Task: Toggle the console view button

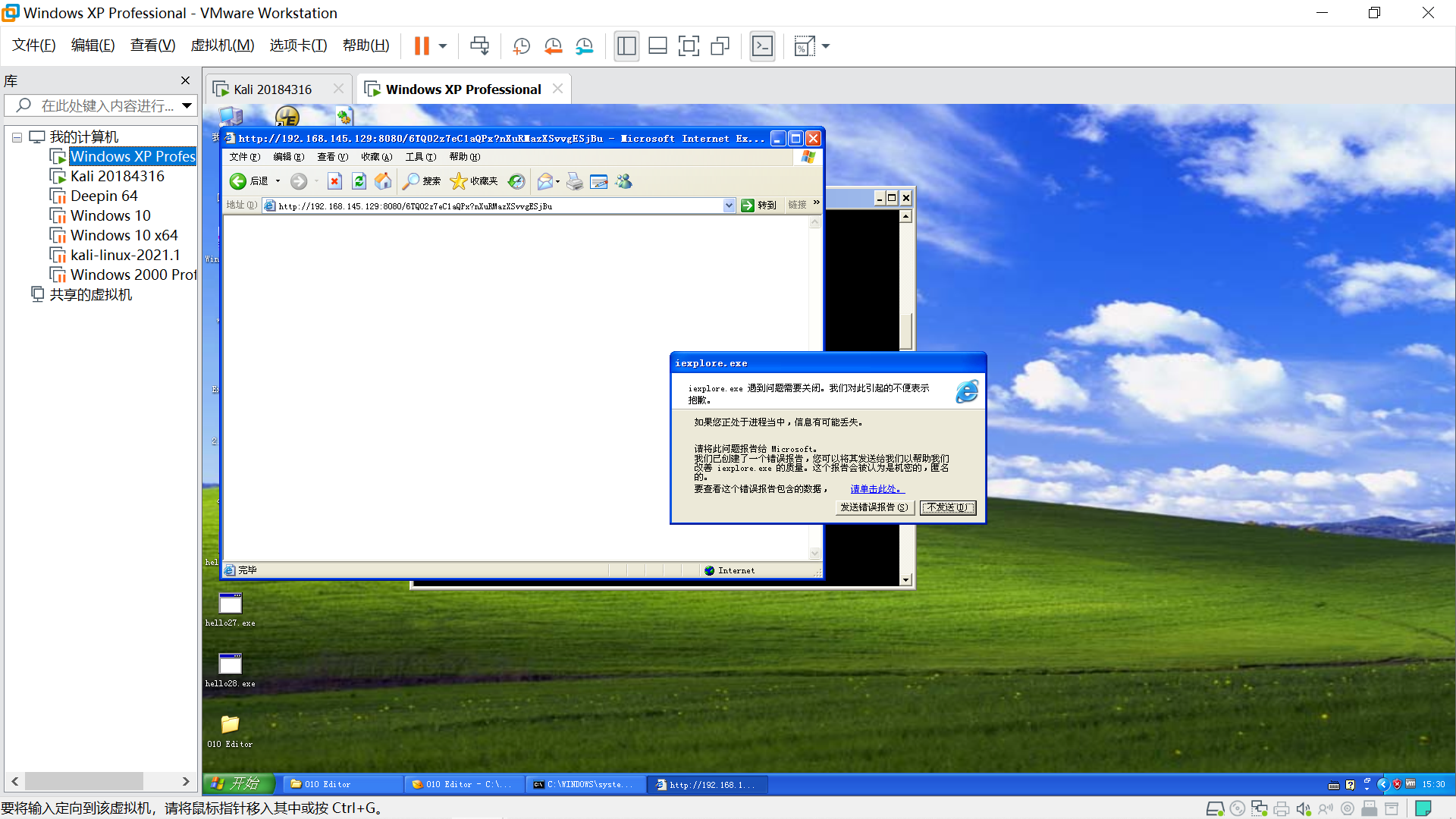Action: click(x=762, y=46)
